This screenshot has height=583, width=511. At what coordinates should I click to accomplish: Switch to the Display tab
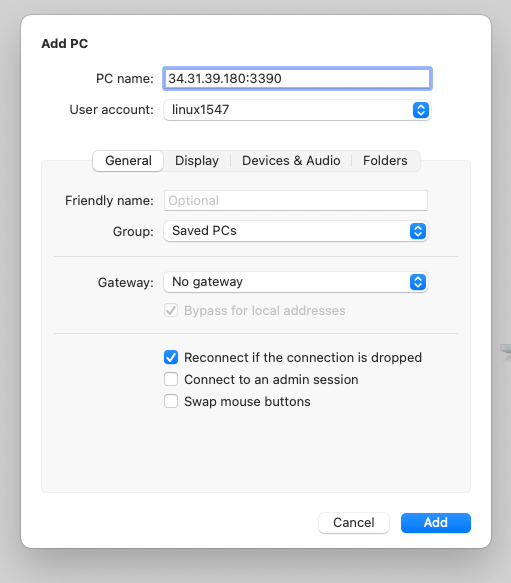[197, 161]
